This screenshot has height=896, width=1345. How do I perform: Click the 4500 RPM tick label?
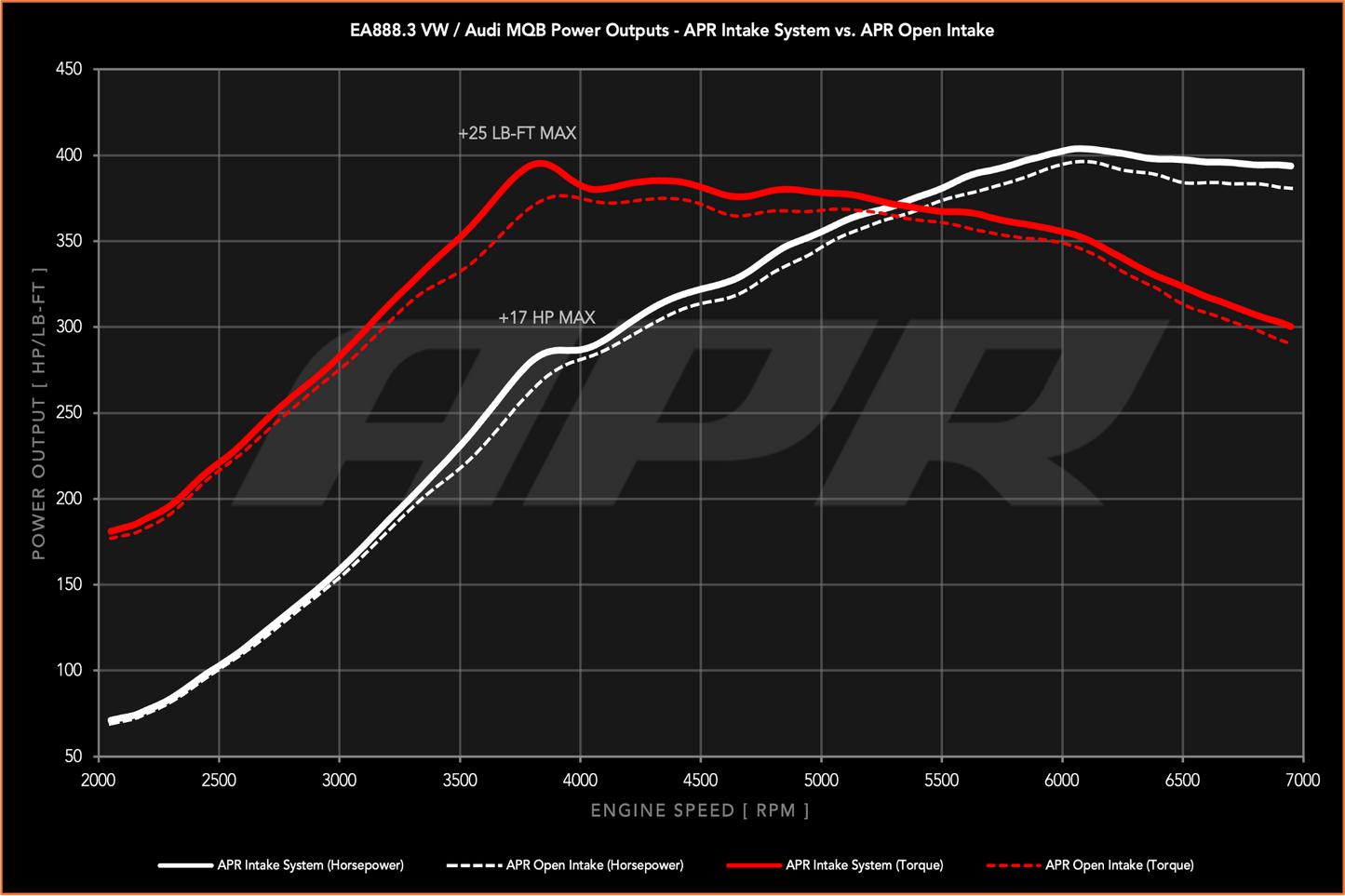pos(701,781)
